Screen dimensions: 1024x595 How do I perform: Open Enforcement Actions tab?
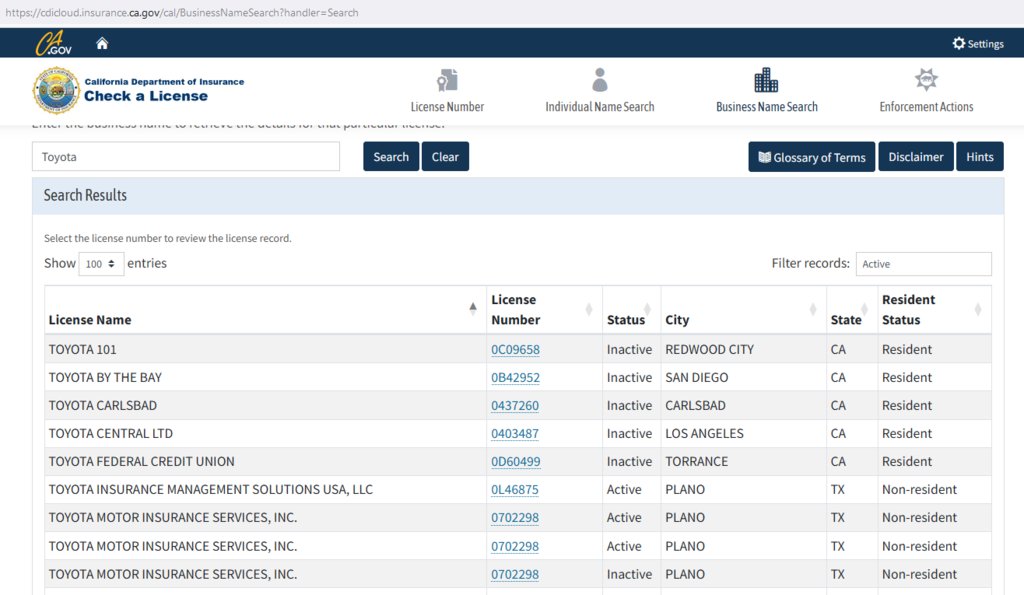click(x=926, y=106)
